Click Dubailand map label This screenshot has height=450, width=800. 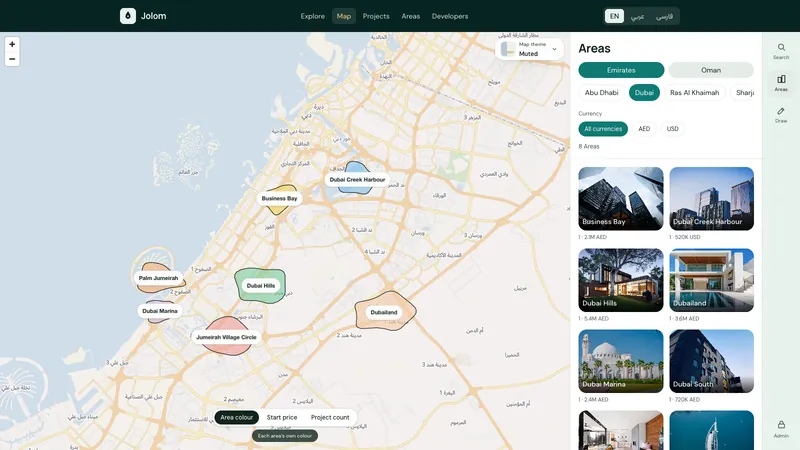[x=384, y=312]
